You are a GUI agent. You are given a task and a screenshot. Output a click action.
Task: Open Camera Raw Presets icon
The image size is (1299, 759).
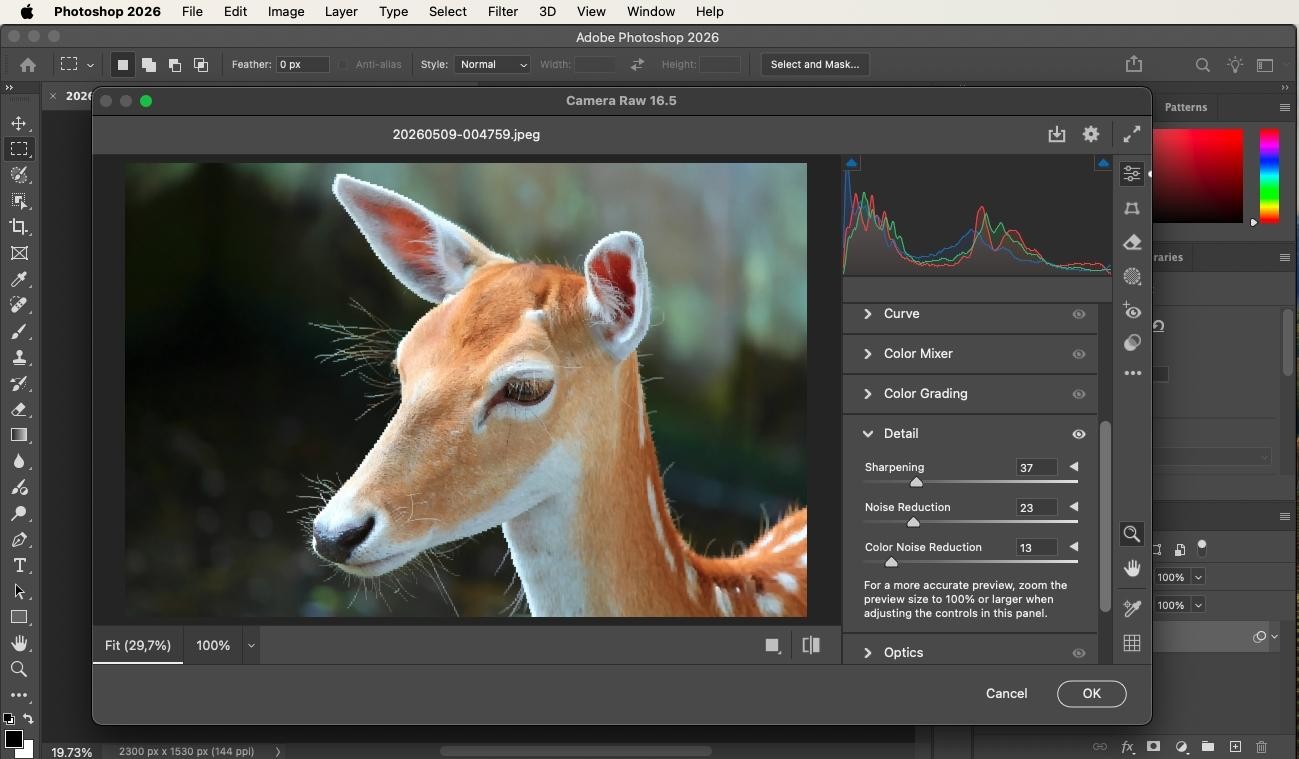[x=1132, y=342]
